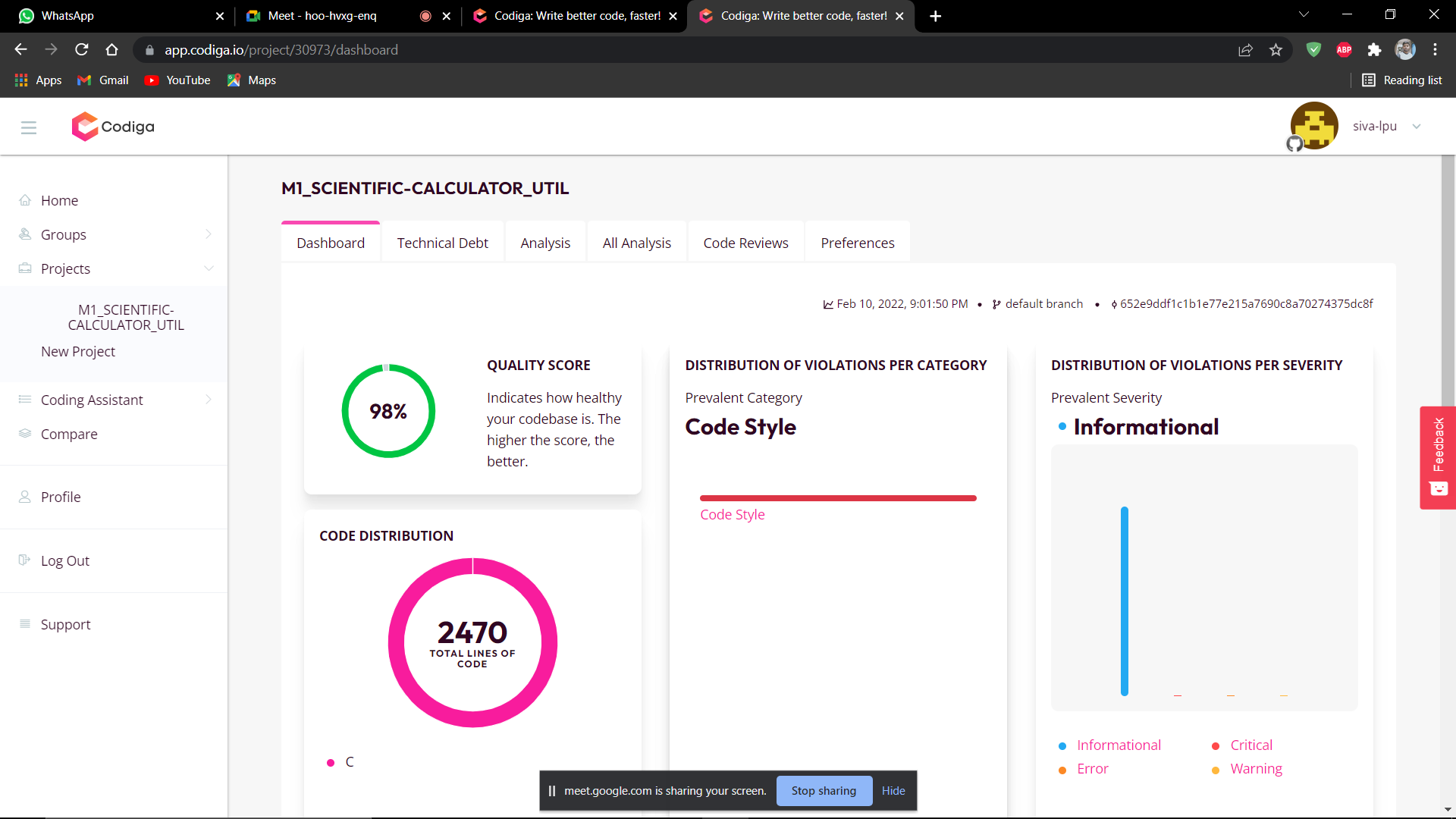Toggle the Critical legend entry
Viewport: 1456px width, 819px height.
coord(1252,745)
